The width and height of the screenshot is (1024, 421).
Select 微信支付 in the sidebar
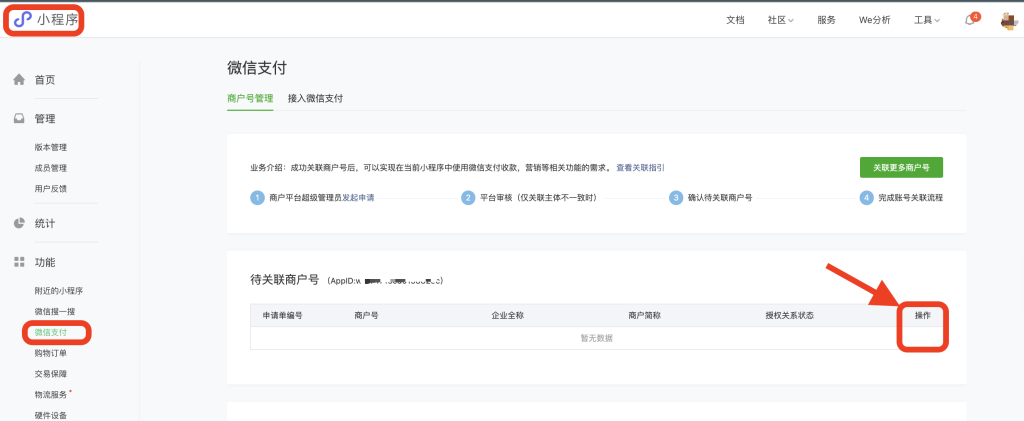(51, 332)
